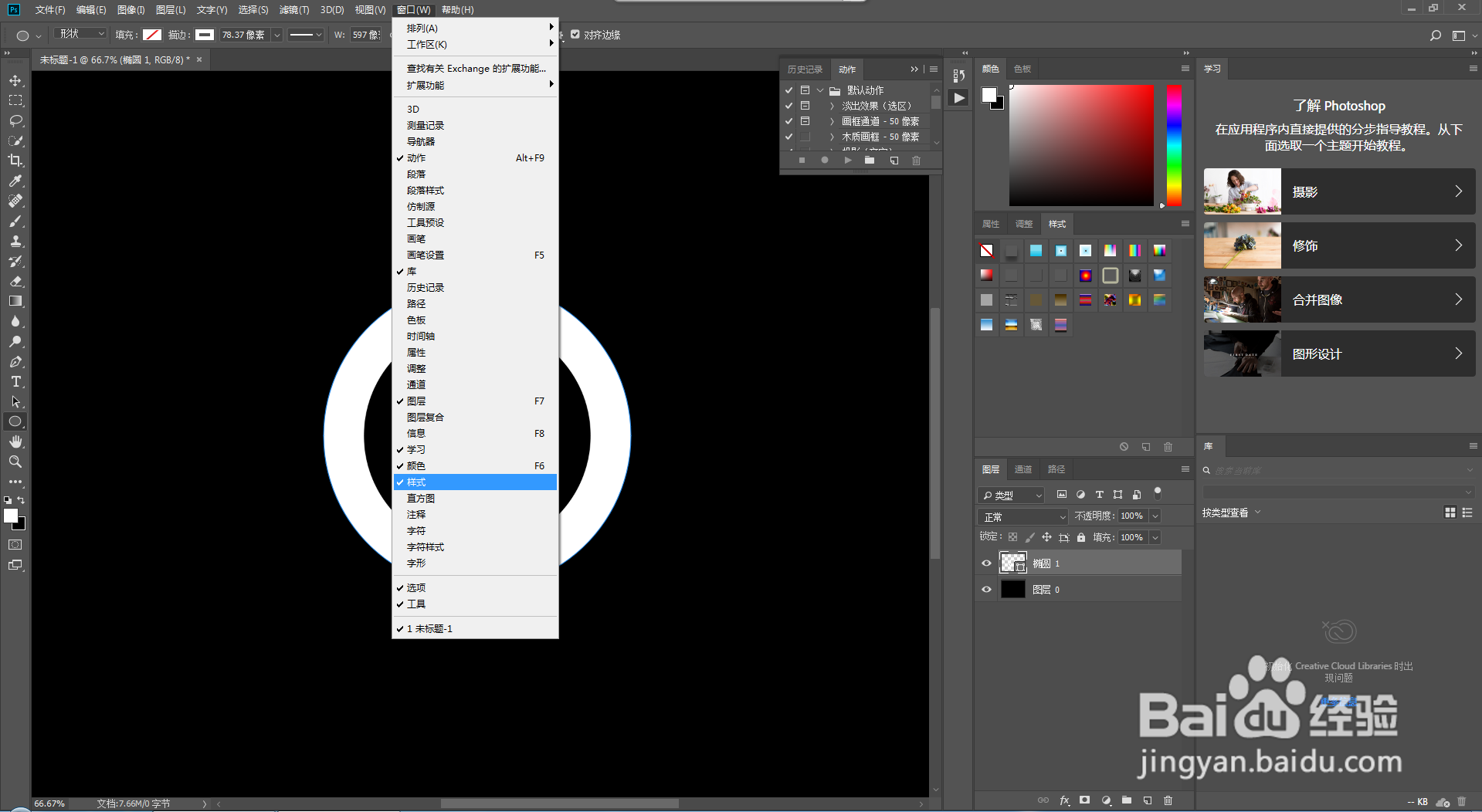The height and width of the screenshot is (812, 1482).
Task: Open the layer filter 类型 dropdown
Action: [1011, 496]
